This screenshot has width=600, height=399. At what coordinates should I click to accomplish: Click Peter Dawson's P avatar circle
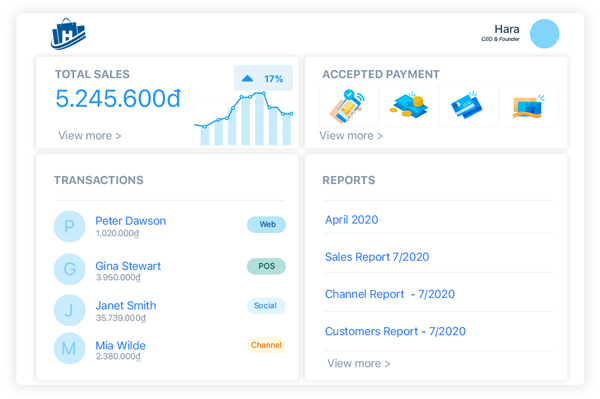point(69,226)
